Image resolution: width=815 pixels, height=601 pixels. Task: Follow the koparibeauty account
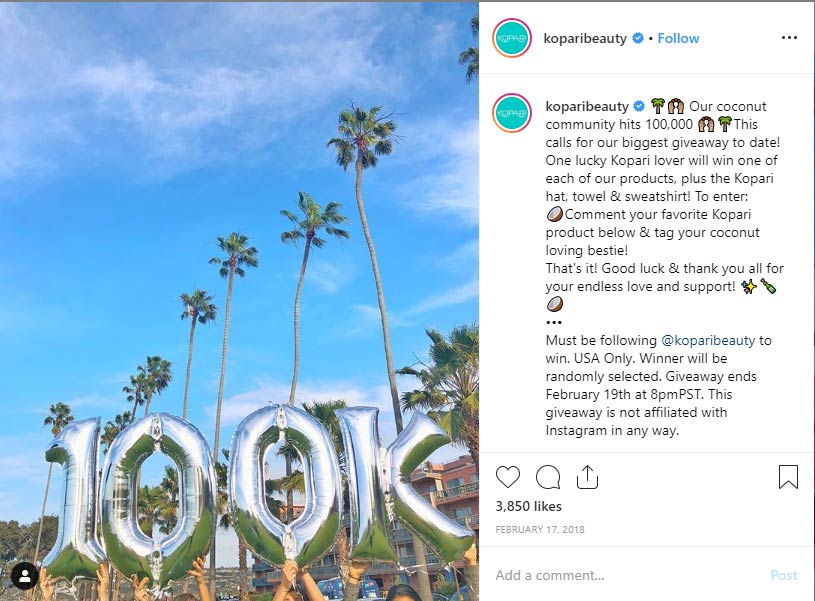(678, 38)
